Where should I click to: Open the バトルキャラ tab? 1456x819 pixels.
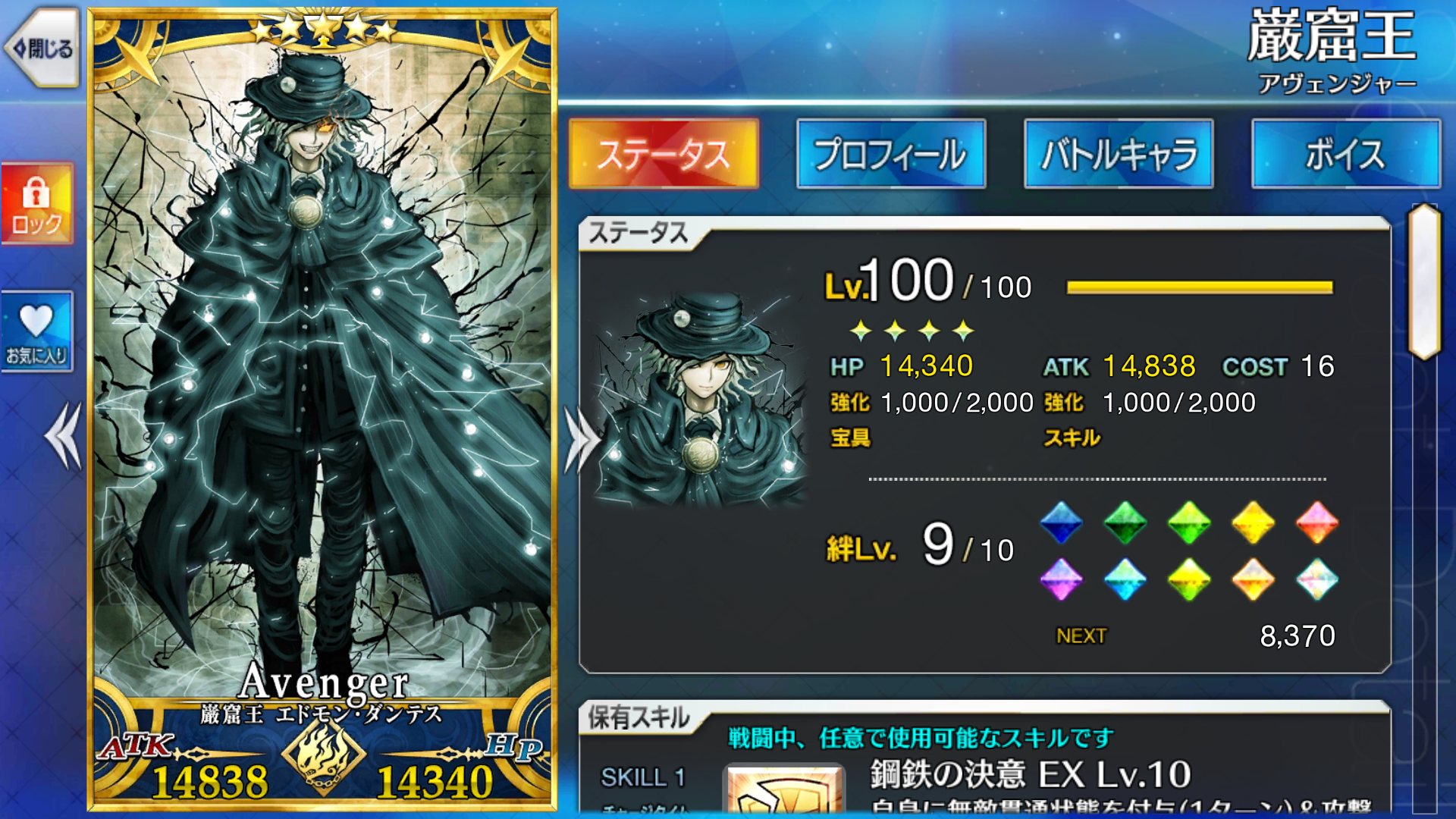point(1119,154)
